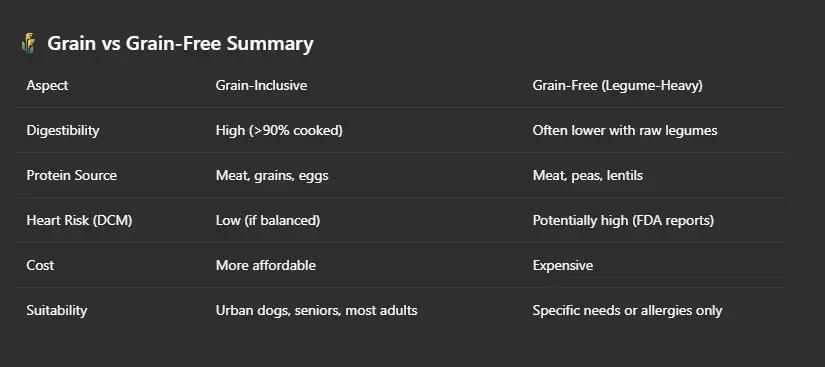
Task: Select the Heart Risk (DCM) row label
Action: coord(79,220)
